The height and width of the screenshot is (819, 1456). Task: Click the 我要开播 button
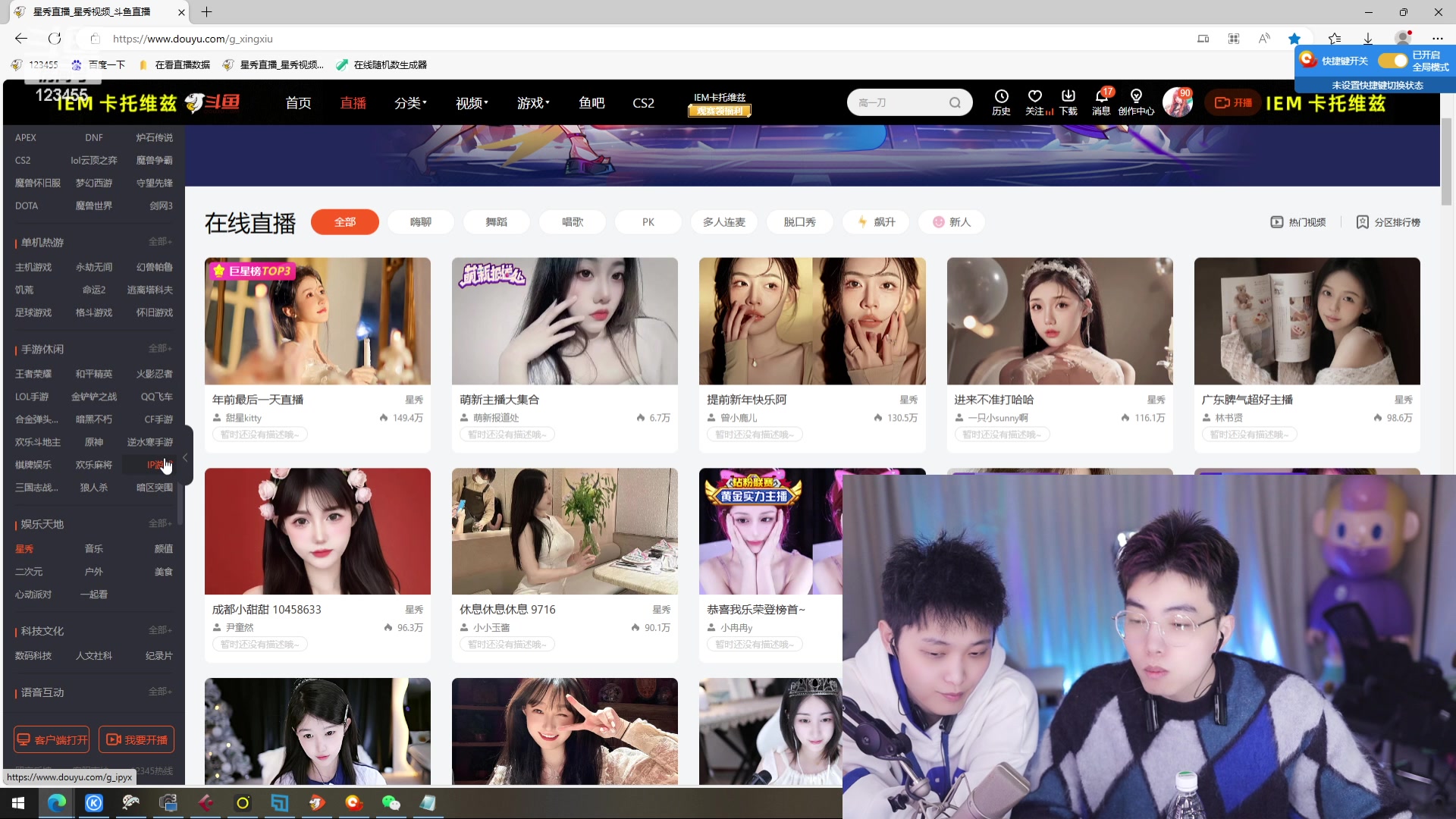[136, 739]
